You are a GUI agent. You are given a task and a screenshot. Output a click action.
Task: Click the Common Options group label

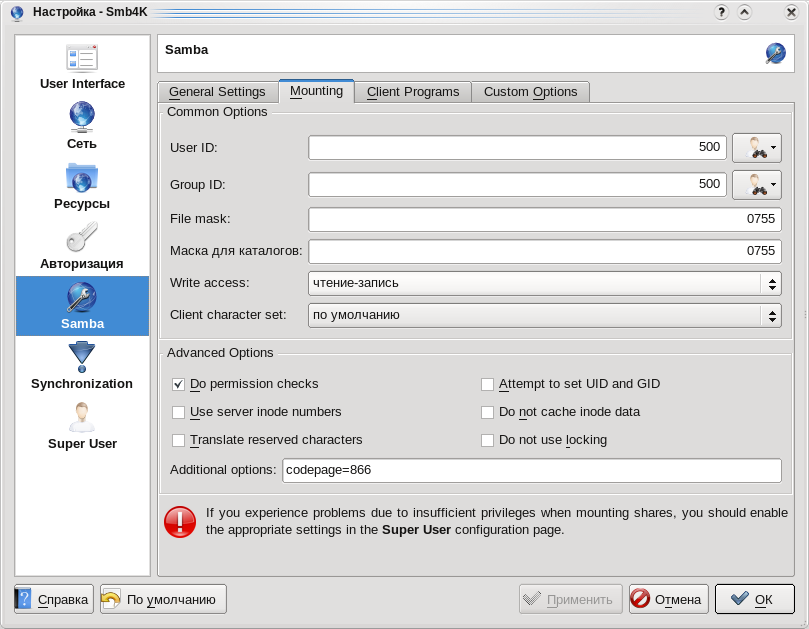click(x=217, y=112)
